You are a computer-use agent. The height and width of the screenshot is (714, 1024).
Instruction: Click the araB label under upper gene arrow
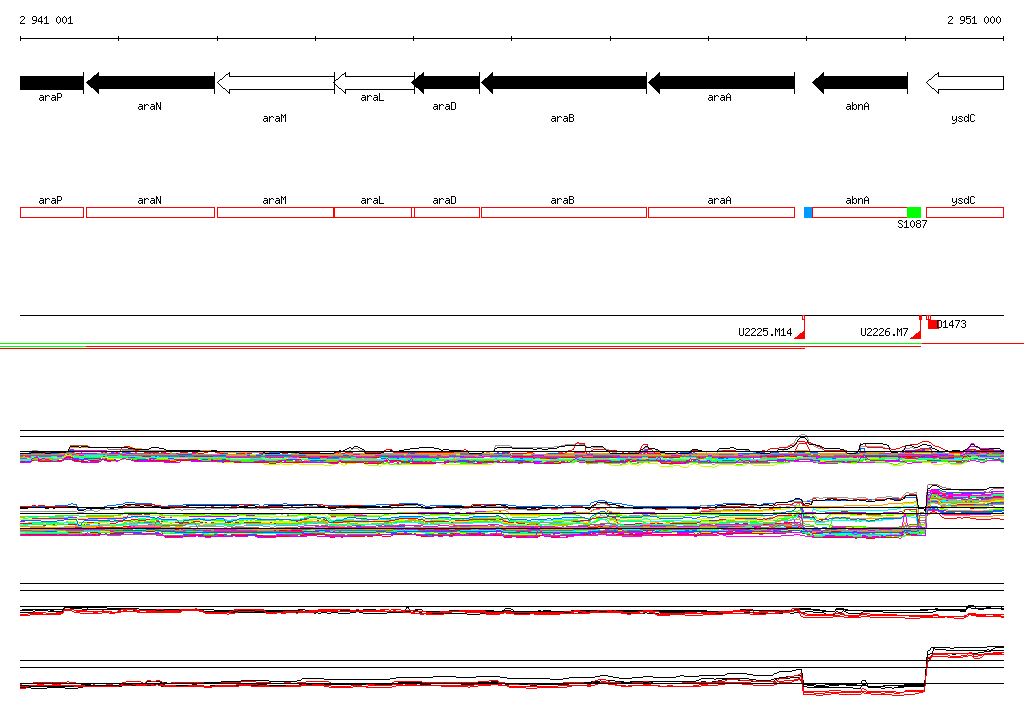[x=562, y=118]
